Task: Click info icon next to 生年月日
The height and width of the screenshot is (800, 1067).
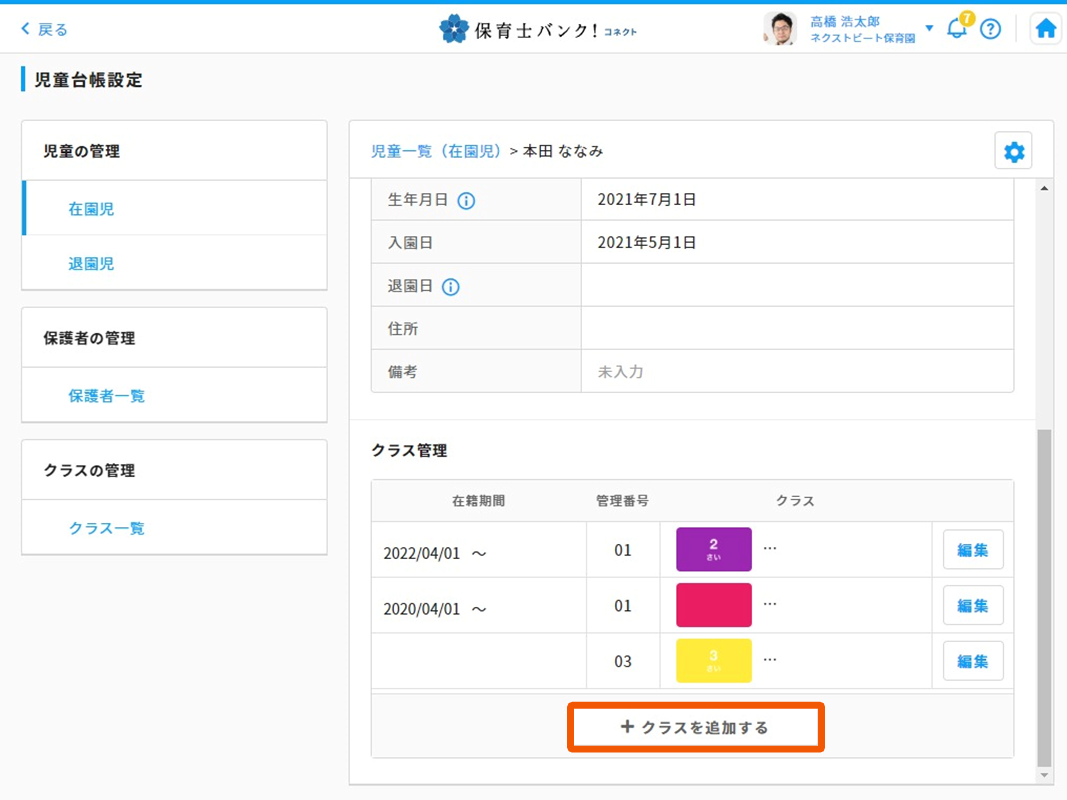Action: (466, 201)
